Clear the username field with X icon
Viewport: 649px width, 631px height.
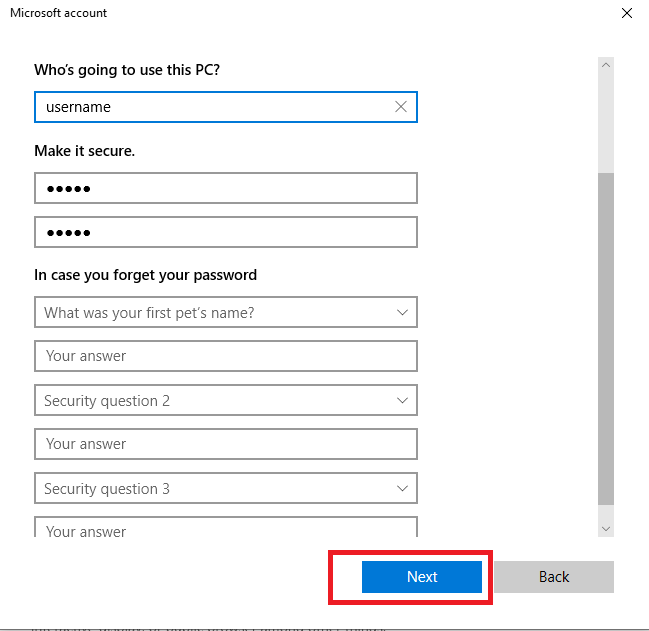pos(401,107)
